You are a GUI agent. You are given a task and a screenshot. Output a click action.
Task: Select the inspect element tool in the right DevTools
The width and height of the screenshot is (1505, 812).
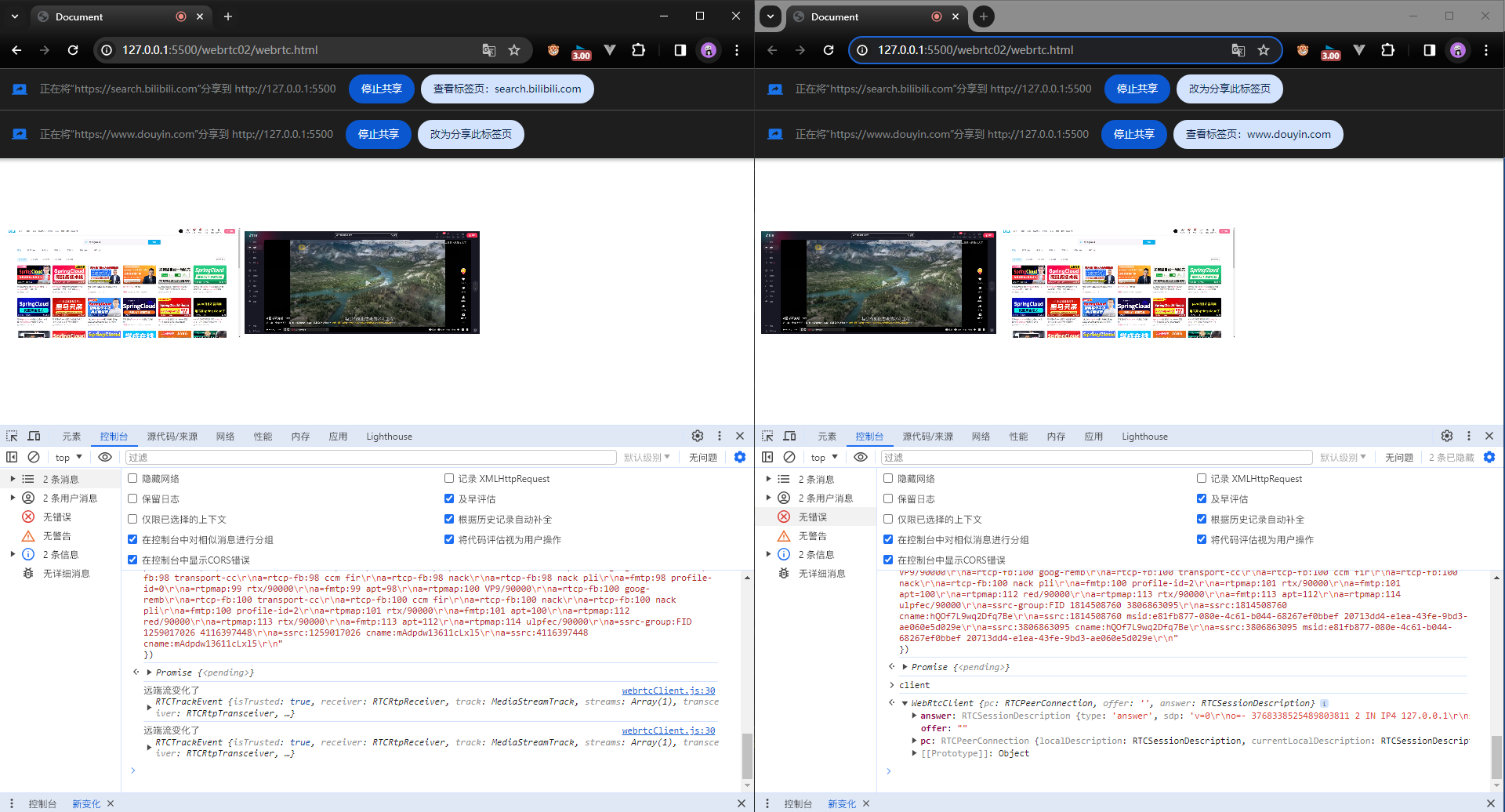pyautogui.click(x=767, y=437)
